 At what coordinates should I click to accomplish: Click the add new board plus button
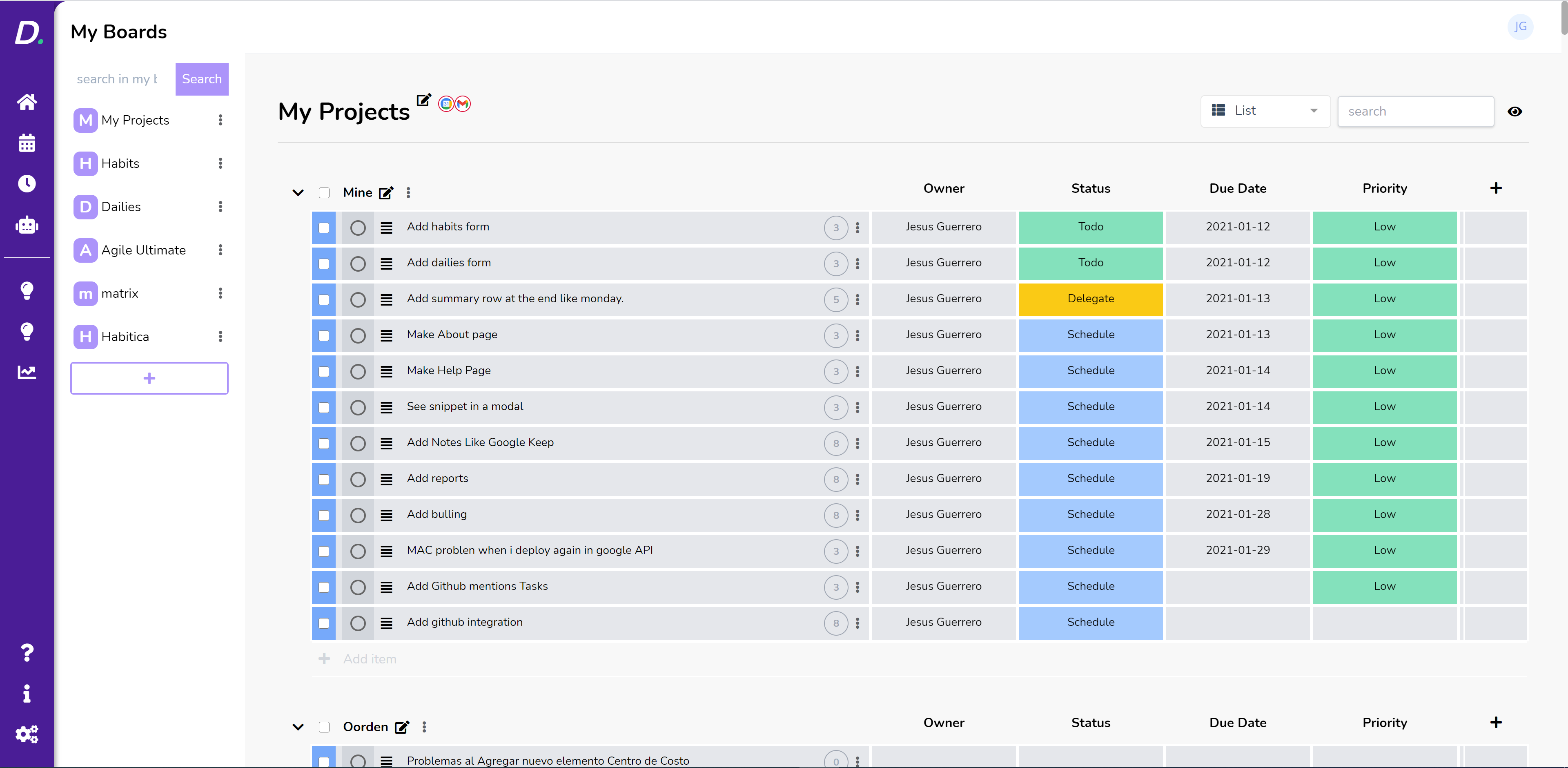149,378
